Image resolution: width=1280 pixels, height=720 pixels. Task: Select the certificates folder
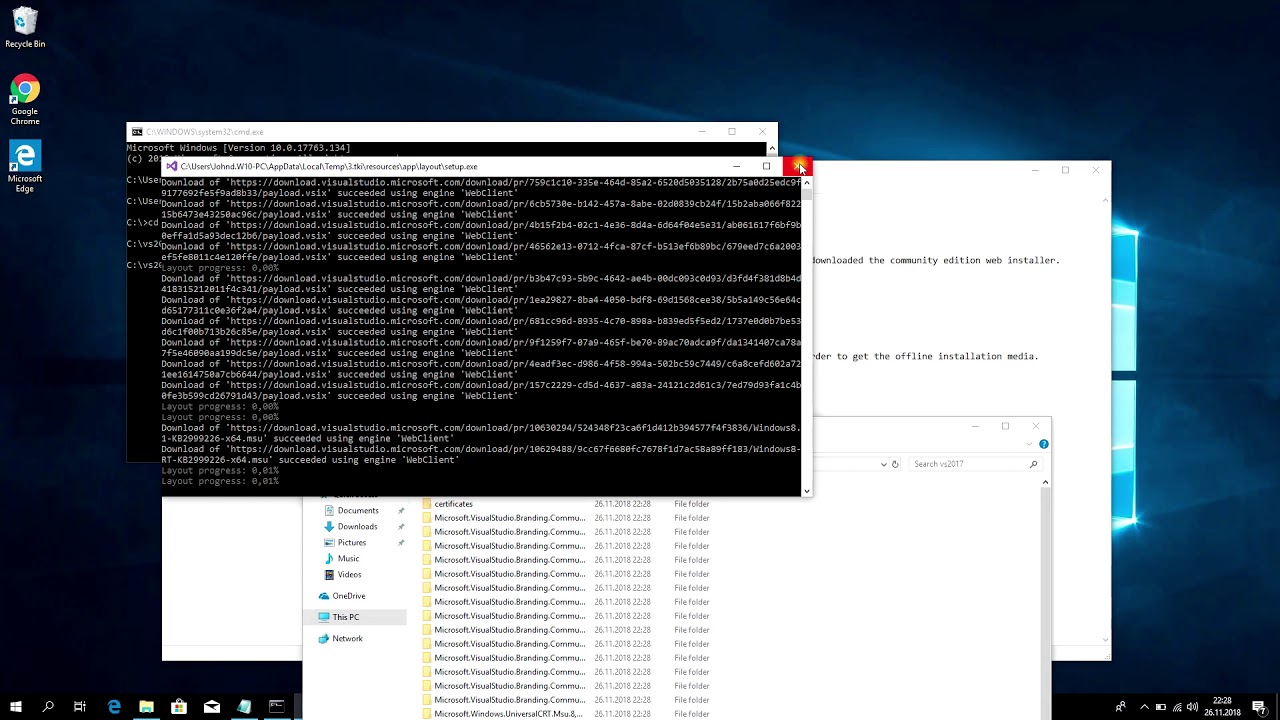453,504
